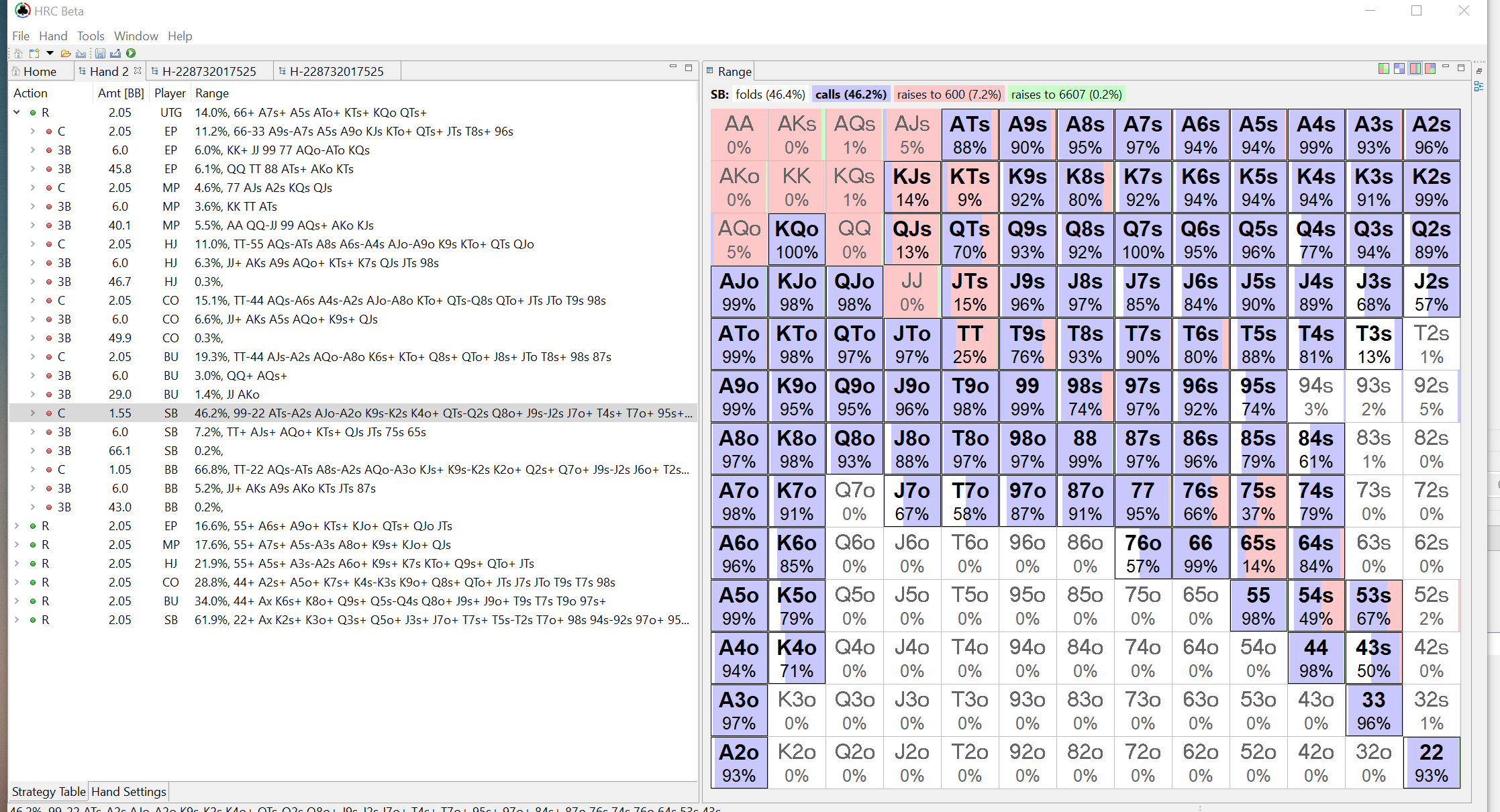Toggle the vertical striped range view mode
Image resolution: width=1500 pixels, height=812 pixels.
(1415, 68)
